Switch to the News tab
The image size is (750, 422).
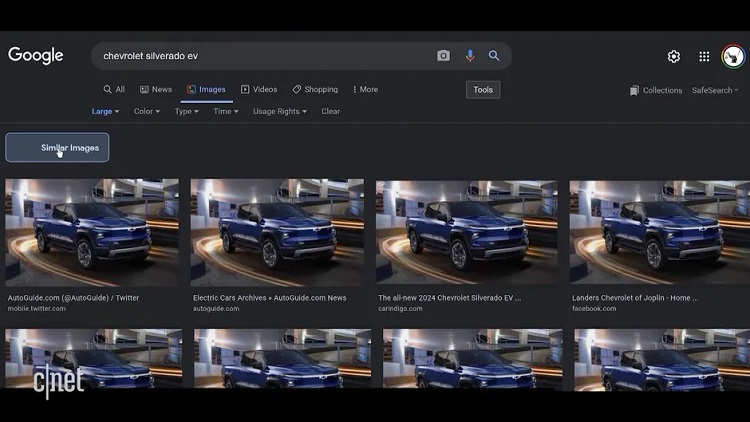(156, 89)
